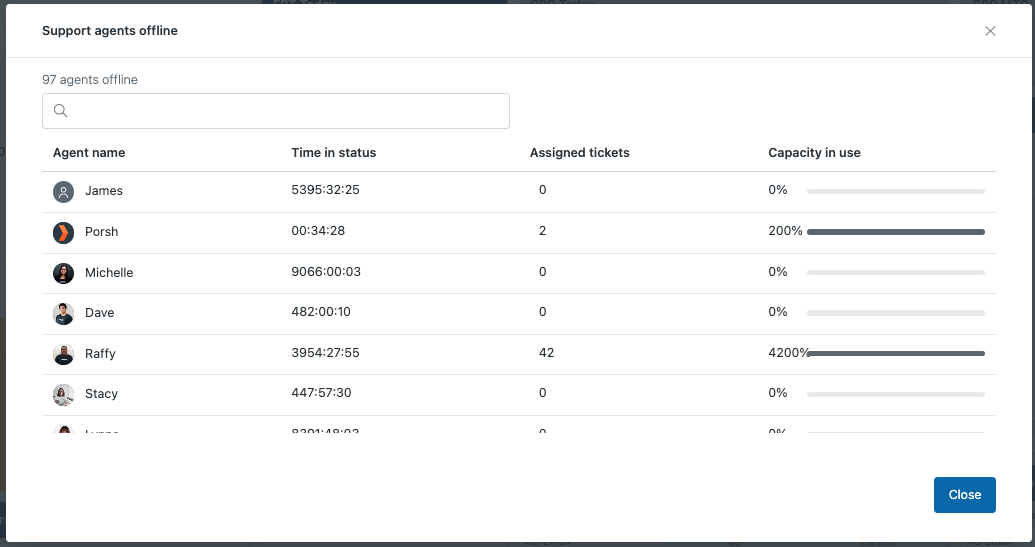Click Stacy's profile avatar
The image size is (1035, 547).
[63, 394]
